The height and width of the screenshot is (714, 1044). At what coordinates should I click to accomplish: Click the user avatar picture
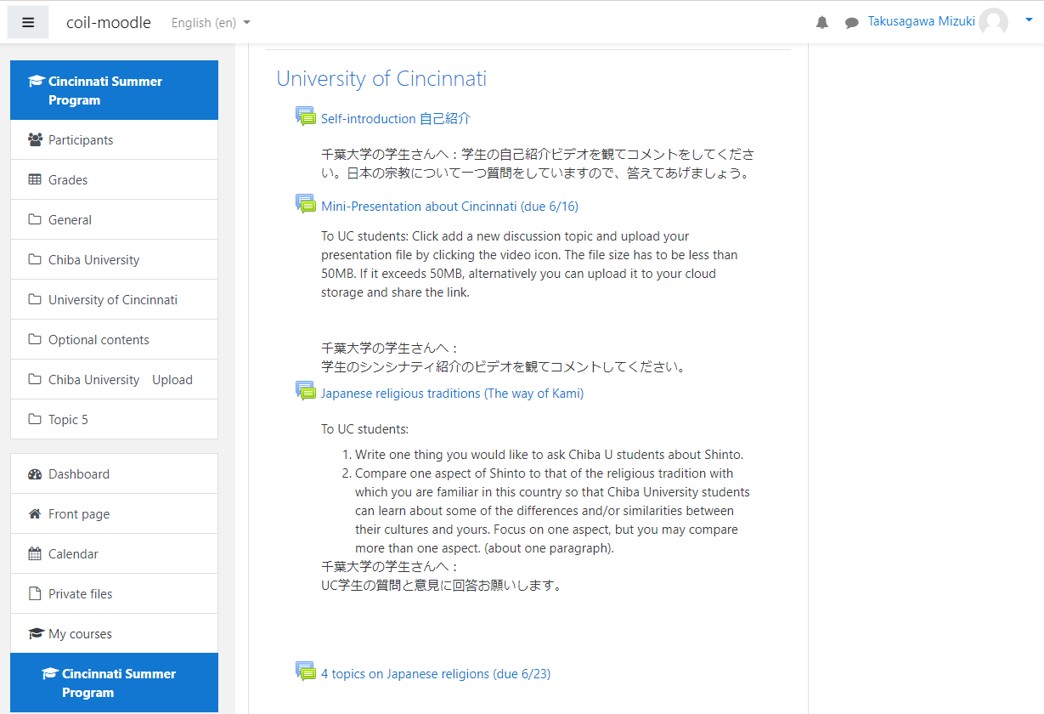[993, 22]
